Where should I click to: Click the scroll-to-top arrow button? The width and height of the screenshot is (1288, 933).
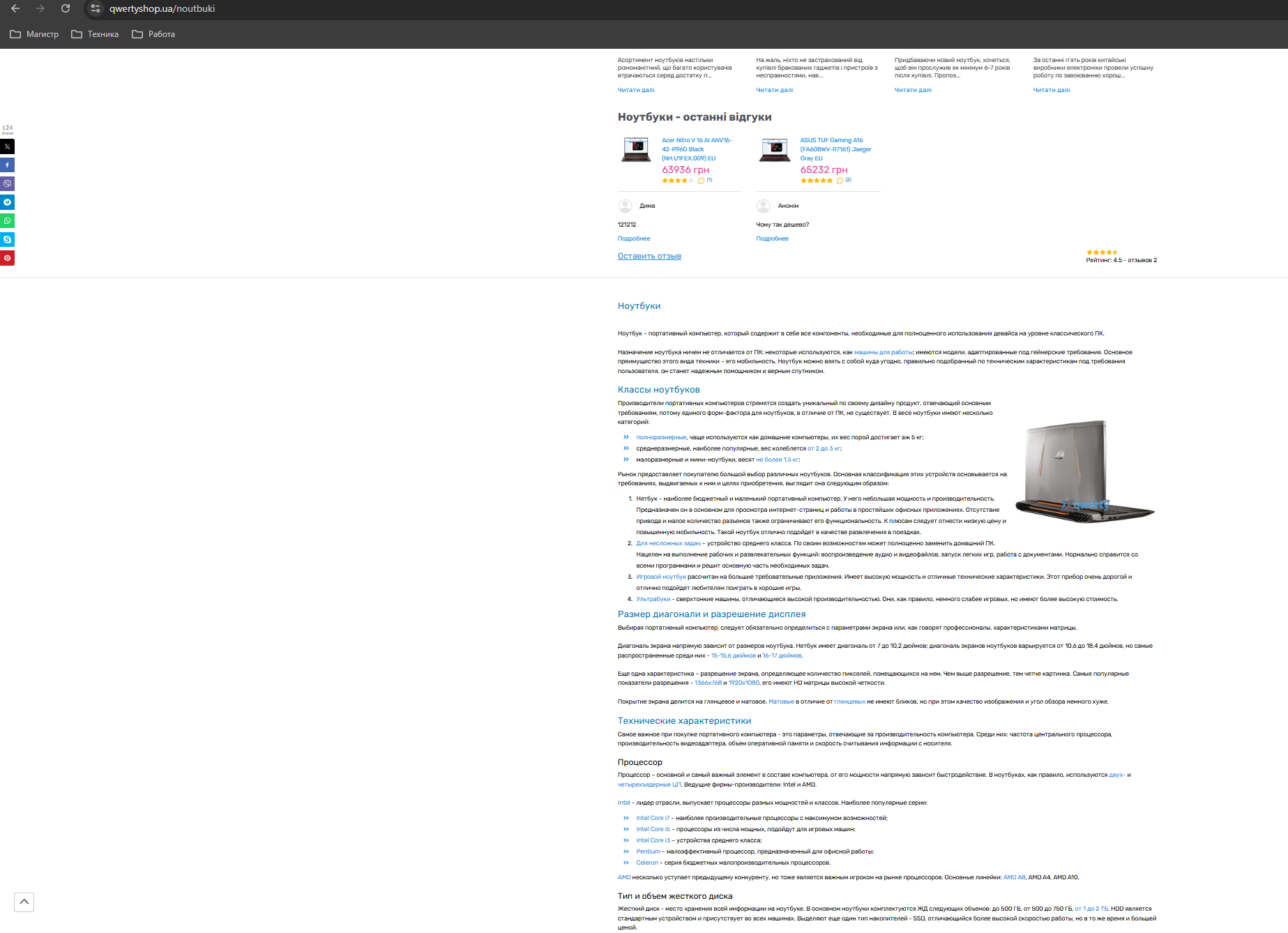[24, 902]
